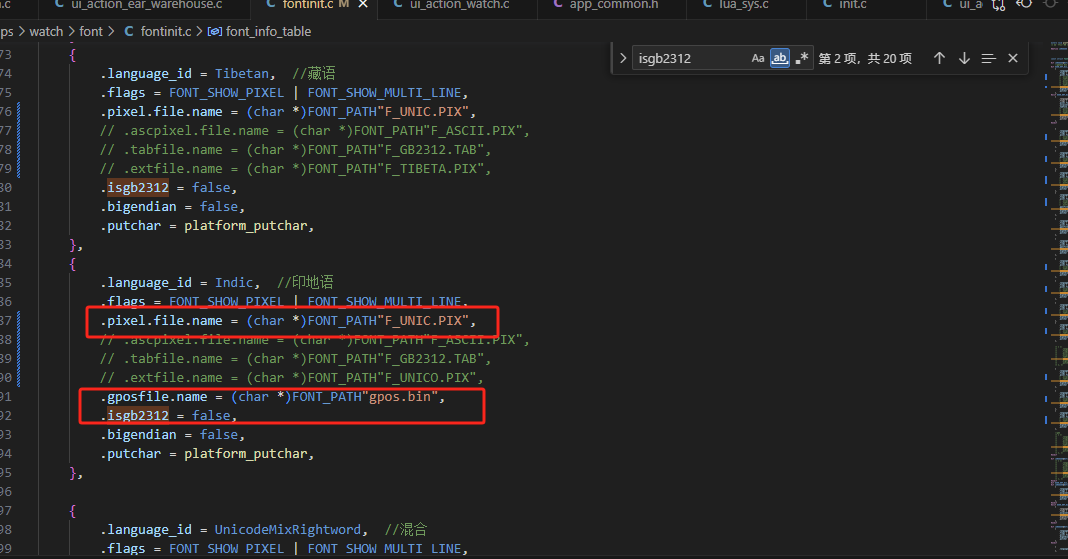
Task: Click FONT_SHOW_PIXEL in Tibetan flags line
Action: coord(227,93)
